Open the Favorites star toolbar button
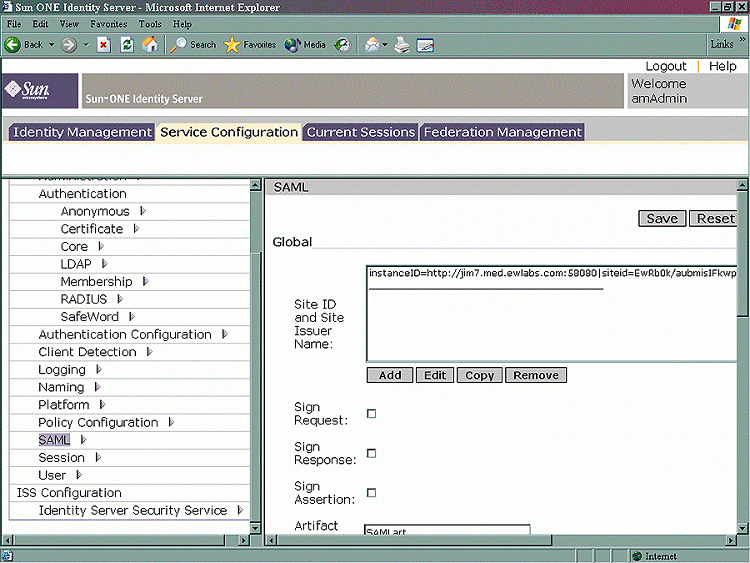This screenshot has height=563, width=750. pyautogui.click(x=250, y=45)
